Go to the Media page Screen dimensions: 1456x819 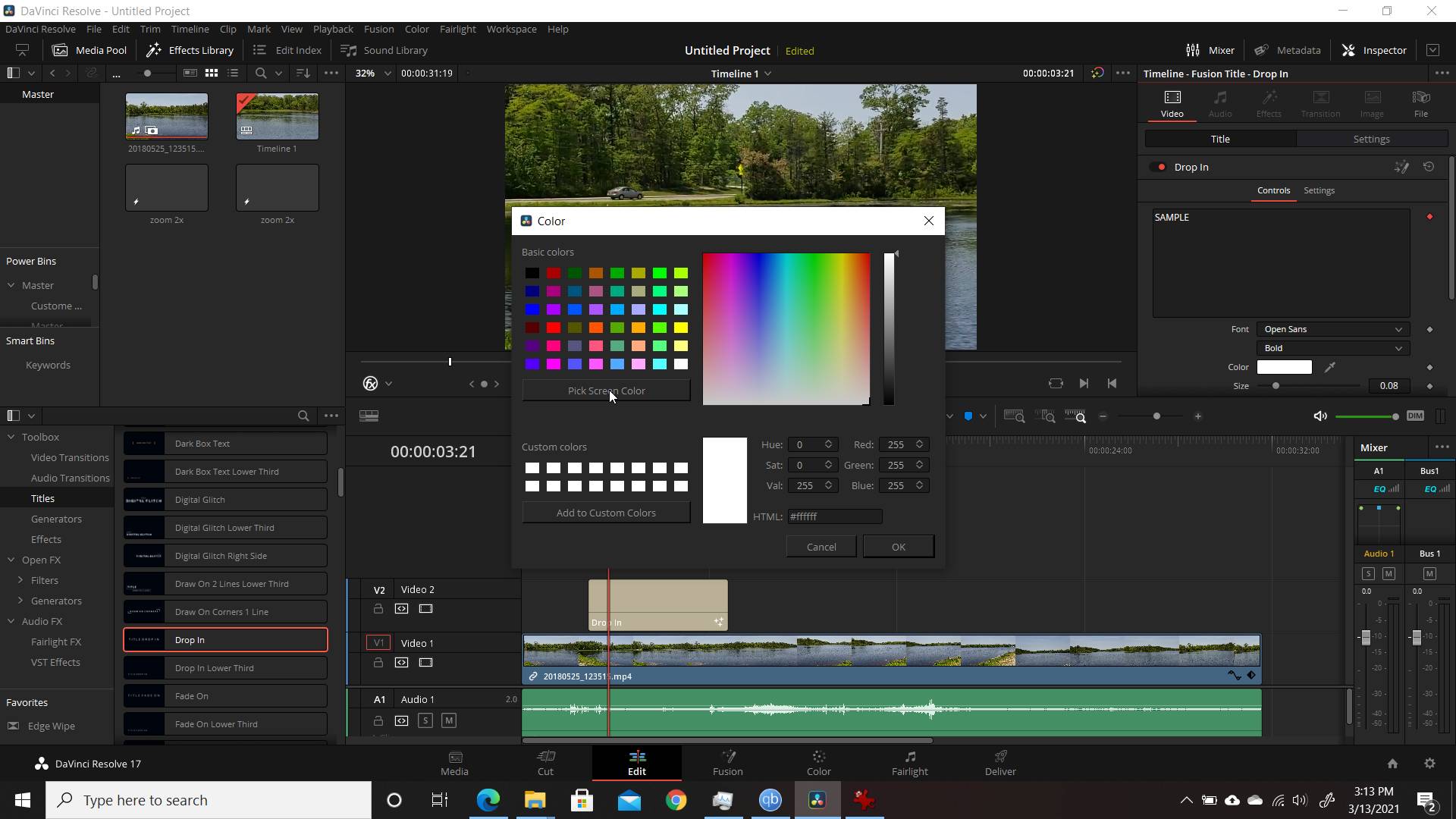coord(455,763)
